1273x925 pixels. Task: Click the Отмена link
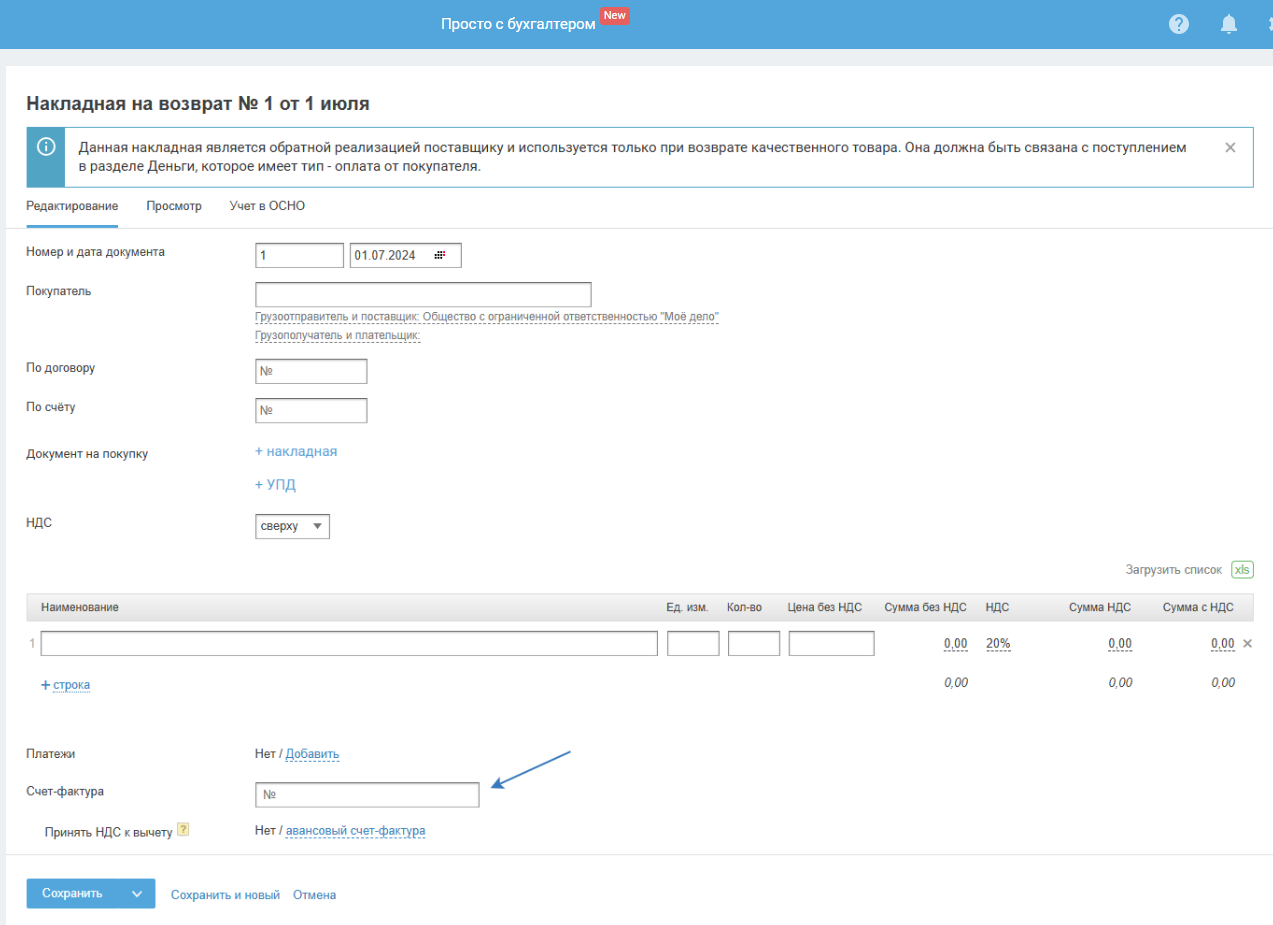pyautogui.click(x=314, y=895)
